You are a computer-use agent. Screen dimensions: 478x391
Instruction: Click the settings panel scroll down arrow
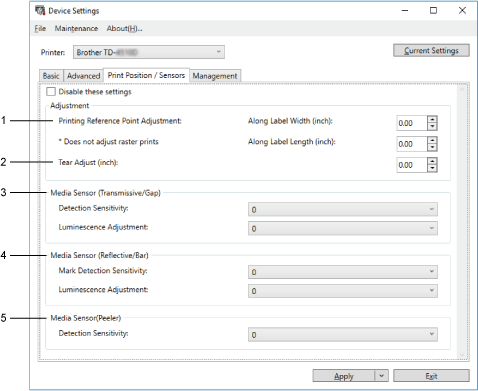(462, 355)
